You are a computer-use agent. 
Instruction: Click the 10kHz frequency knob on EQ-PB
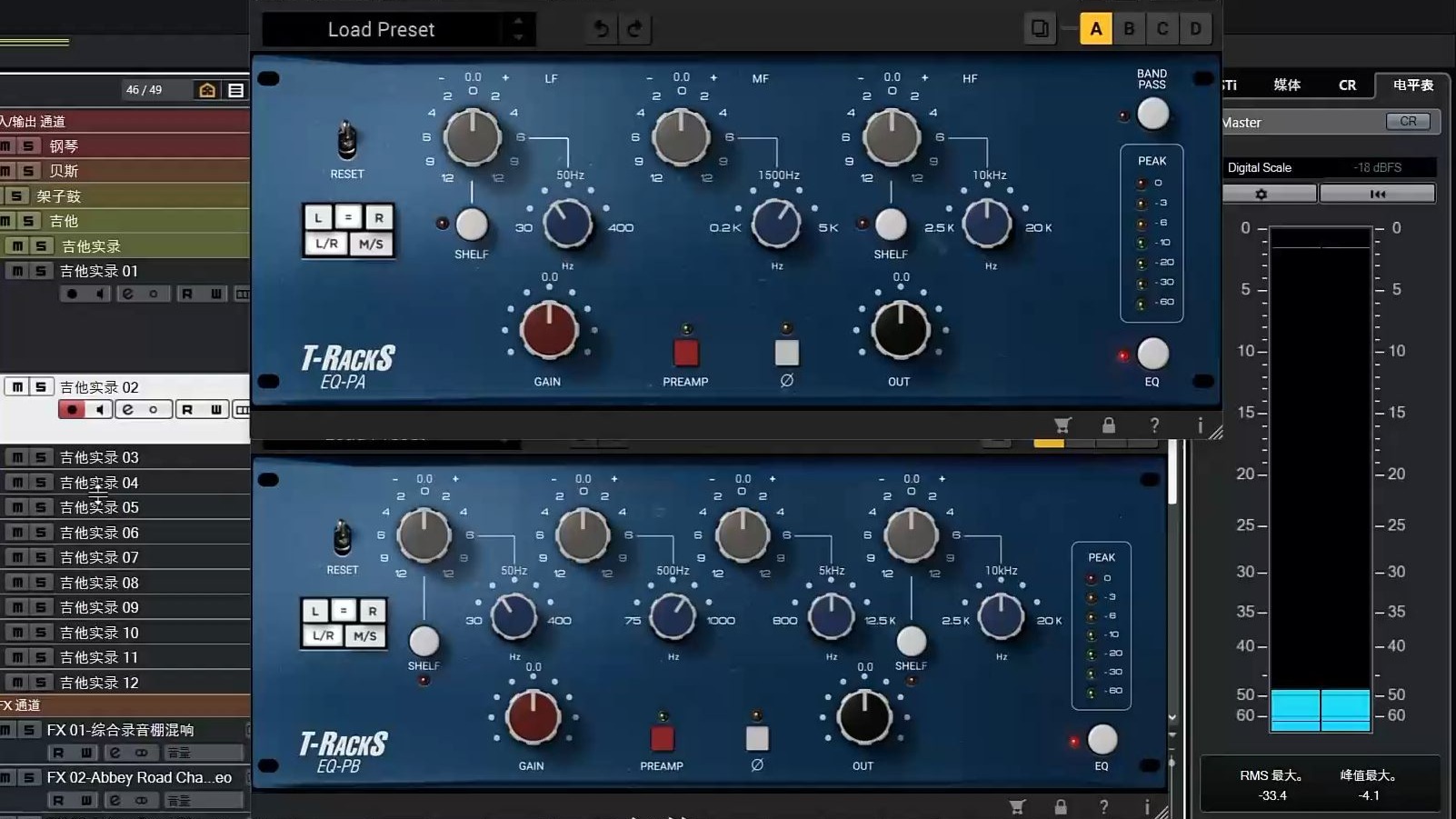(1001, 616)
